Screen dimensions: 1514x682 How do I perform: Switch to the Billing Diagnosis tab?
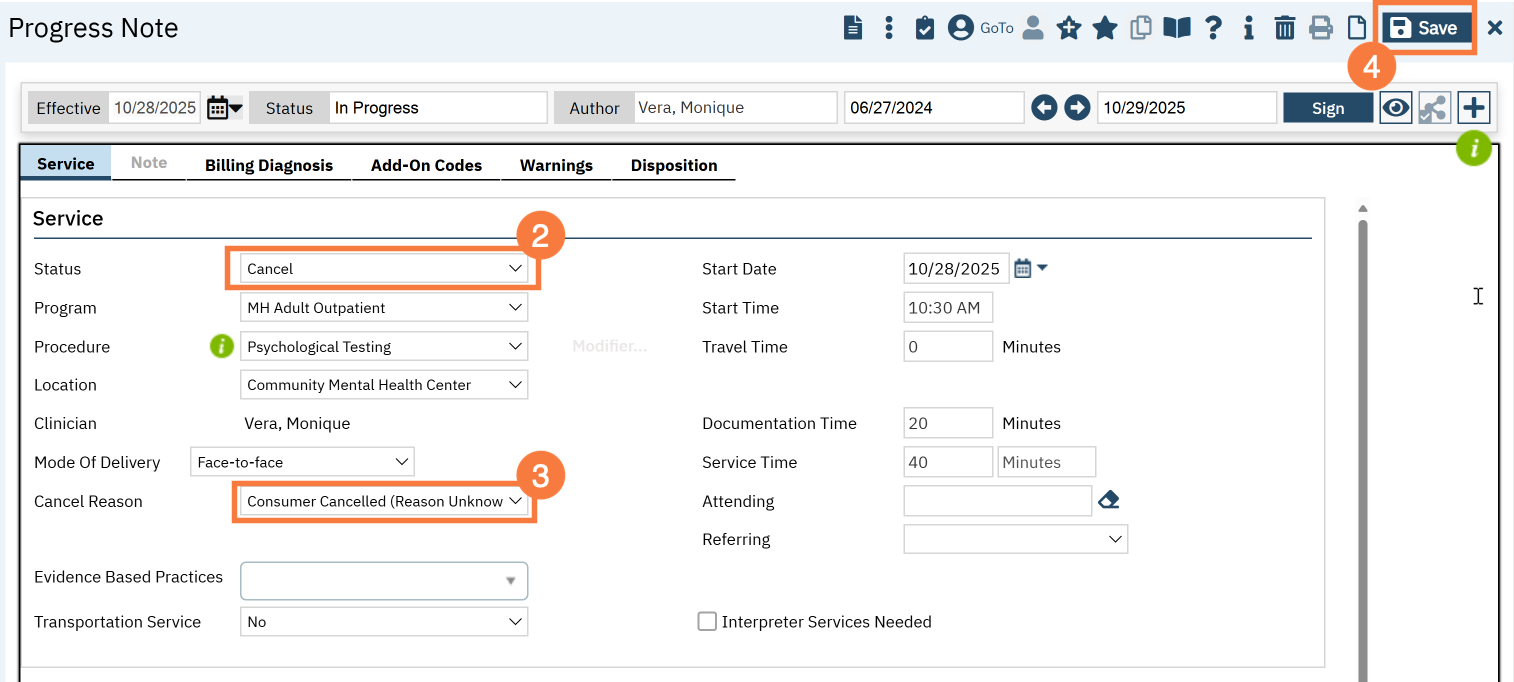pyautogui.click(x=269, y=166)
